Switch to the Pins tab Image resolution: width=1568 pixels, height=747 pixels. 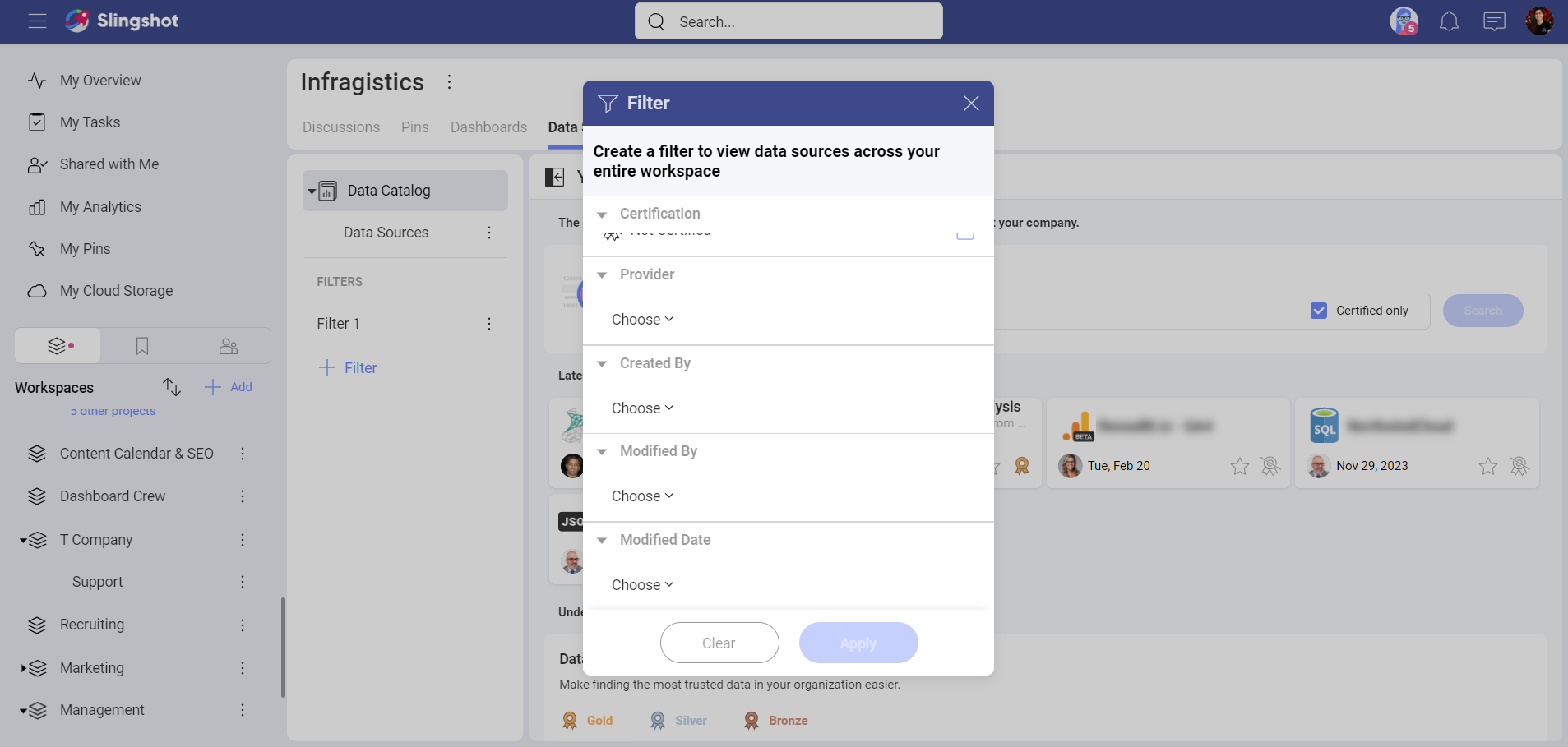click(x=415, y=127)
